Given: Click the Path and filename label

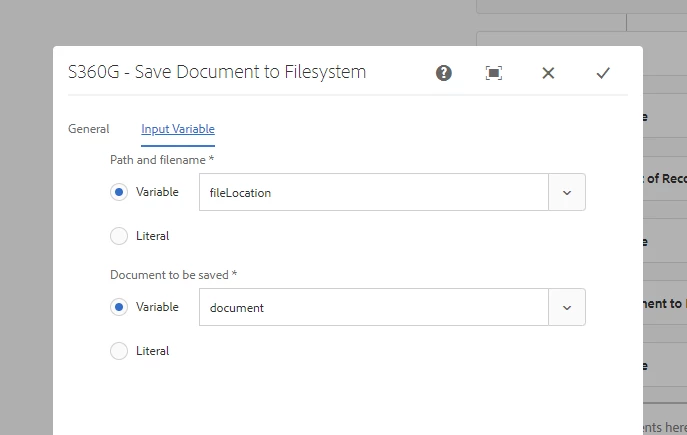Looking at the screenshot, I should pyautogui.click(x=162, y=160).
